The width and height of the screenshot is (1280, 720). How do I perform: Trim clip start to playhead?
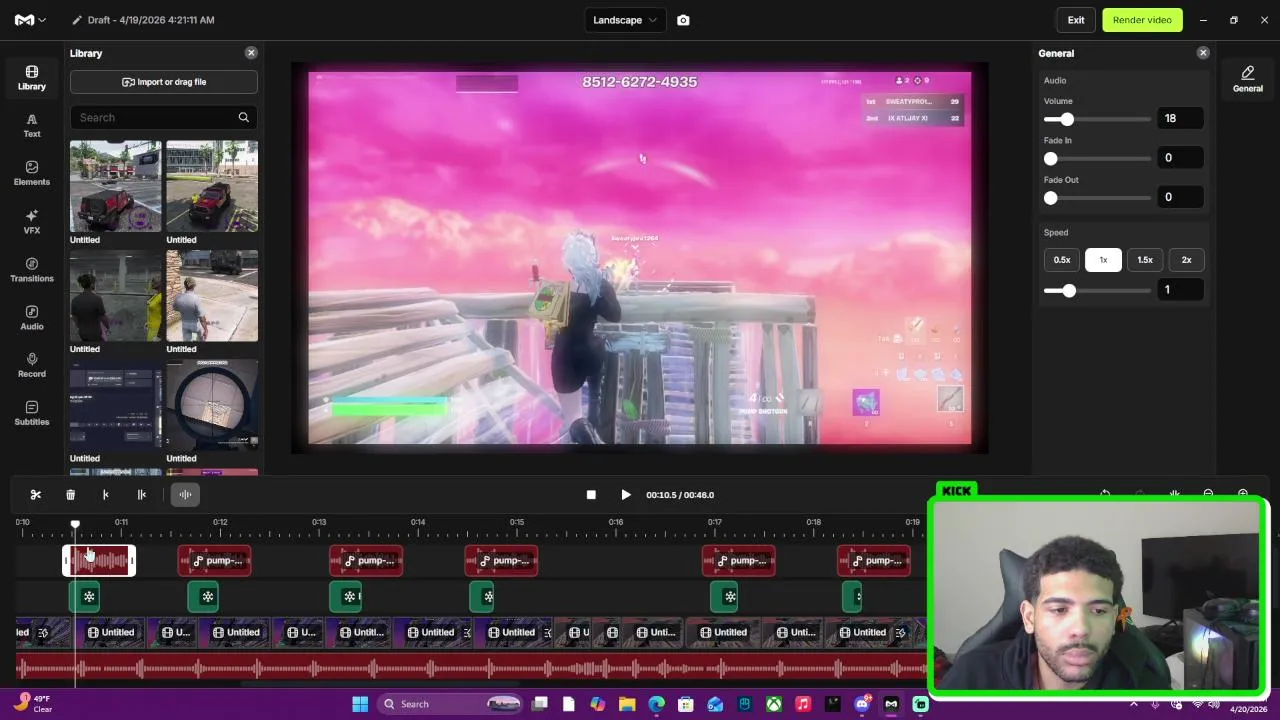click(x=106, y=495)
